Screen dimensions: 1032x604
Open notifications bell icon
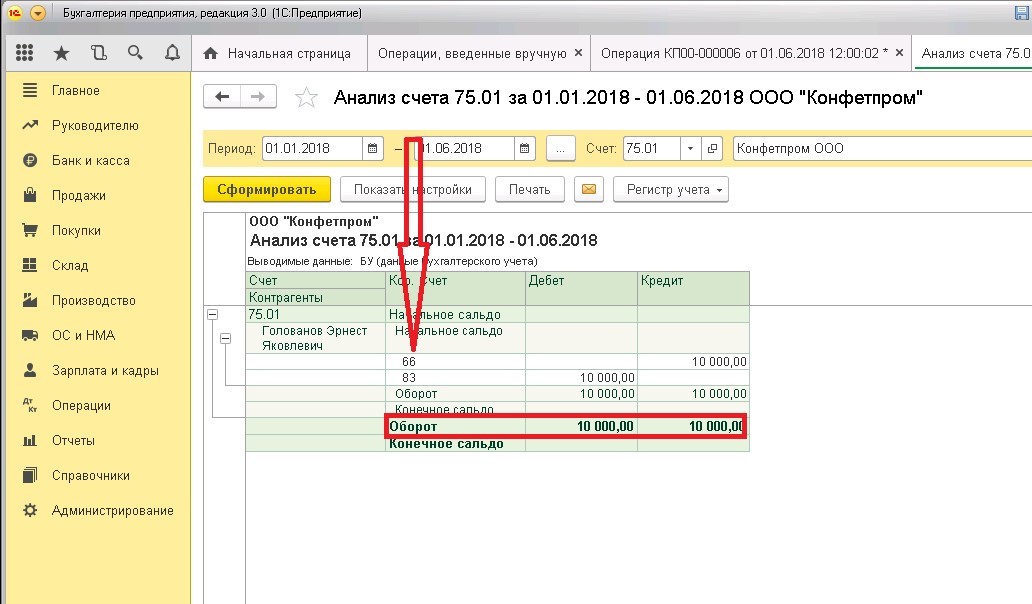(172, 53)
